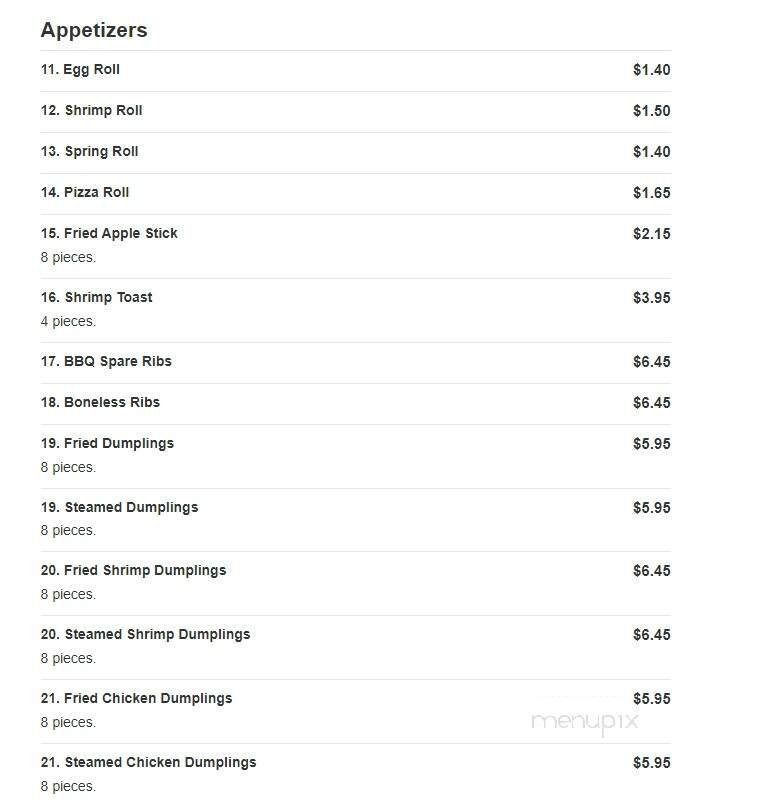Select the $1.65 Pizza Roll price
Viewport: 764px width, 804px height.
coord(651,193)
